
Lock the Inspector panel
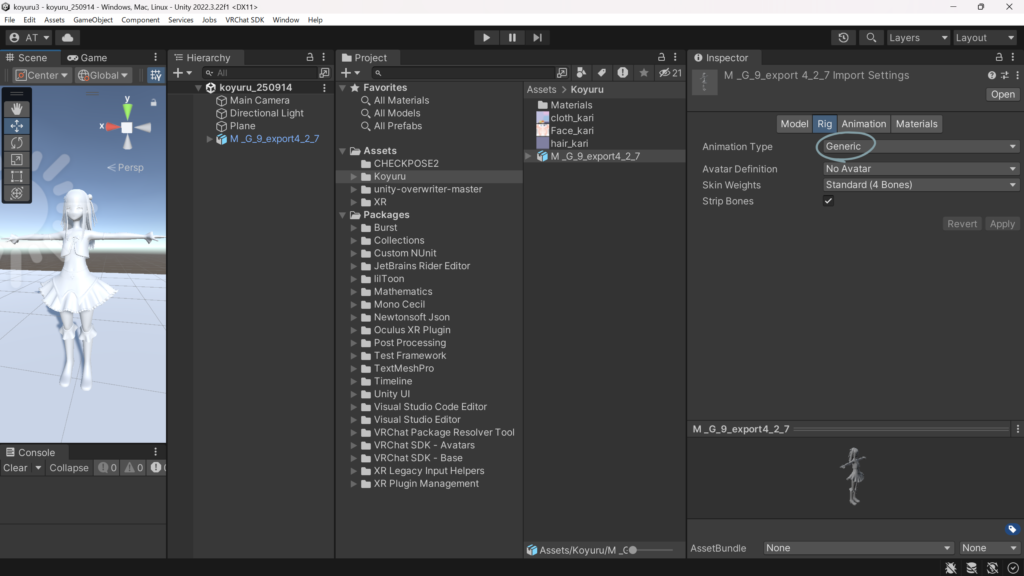tap(1002, 58)
